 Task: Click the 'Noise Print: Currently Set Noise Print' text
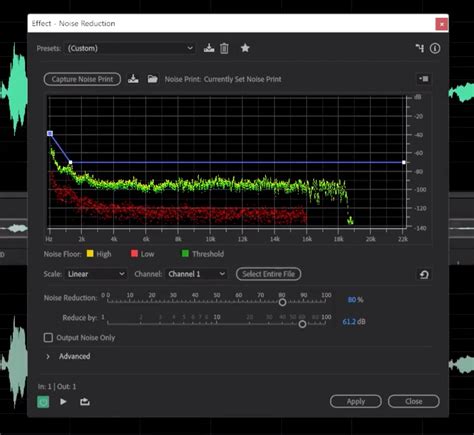223,79
